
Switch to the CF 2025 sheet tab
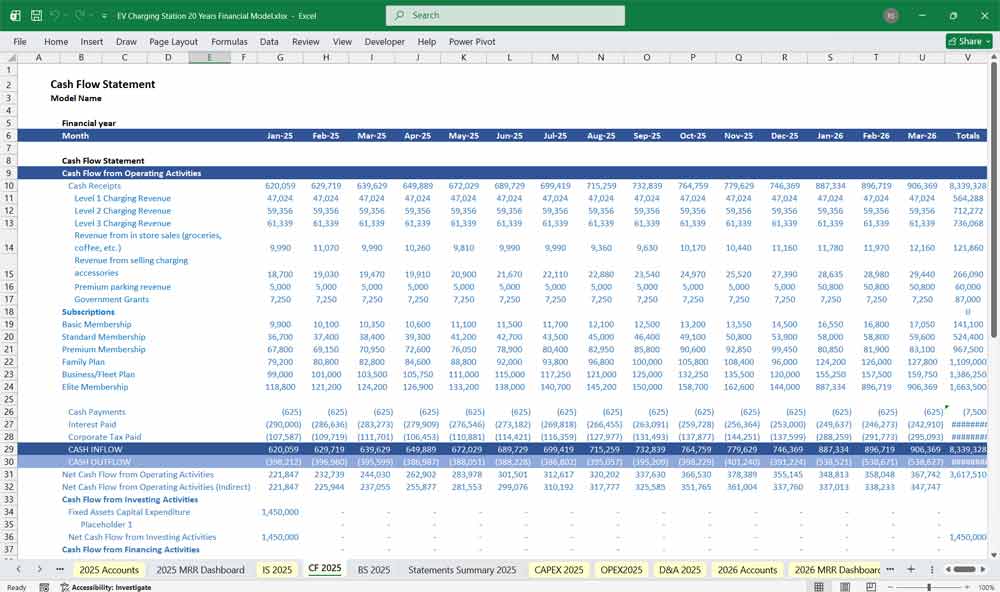[x=324, y=569]
